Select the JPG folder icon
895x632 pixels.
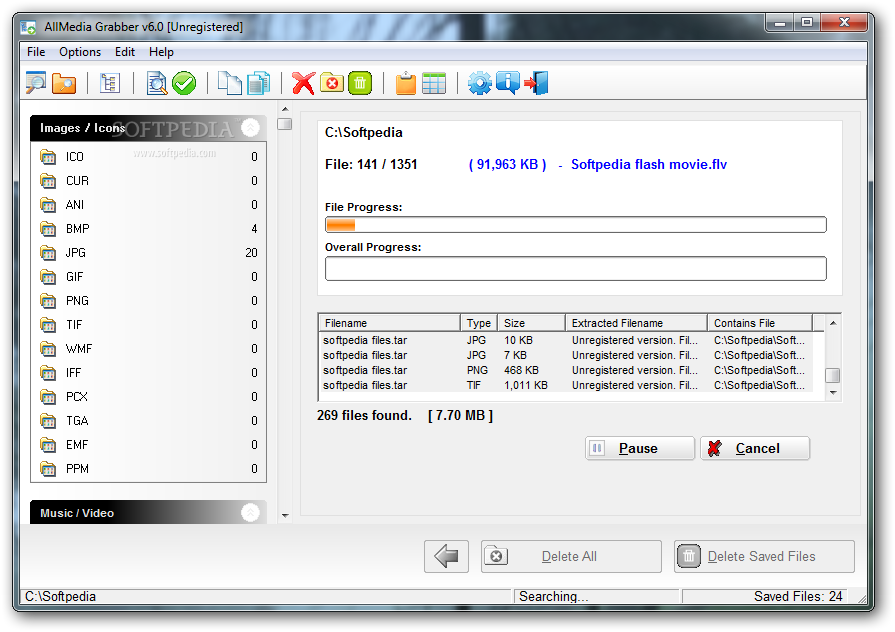click(49, 252)
